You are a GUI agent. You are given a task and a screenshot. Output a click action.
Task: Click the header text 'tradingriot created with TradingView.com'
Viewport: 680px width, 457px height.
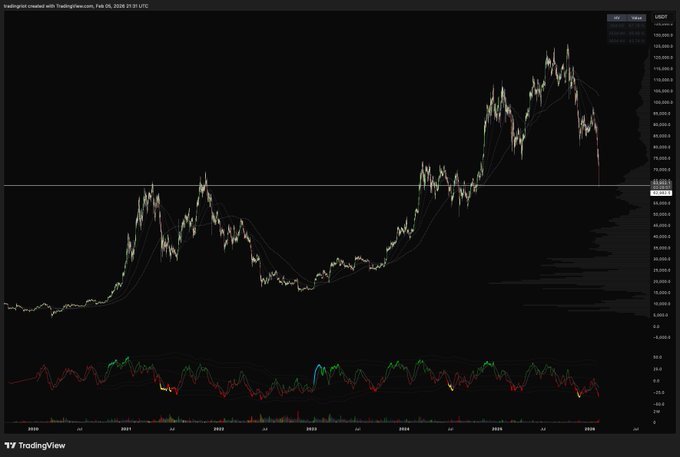(x=48, y=6)
